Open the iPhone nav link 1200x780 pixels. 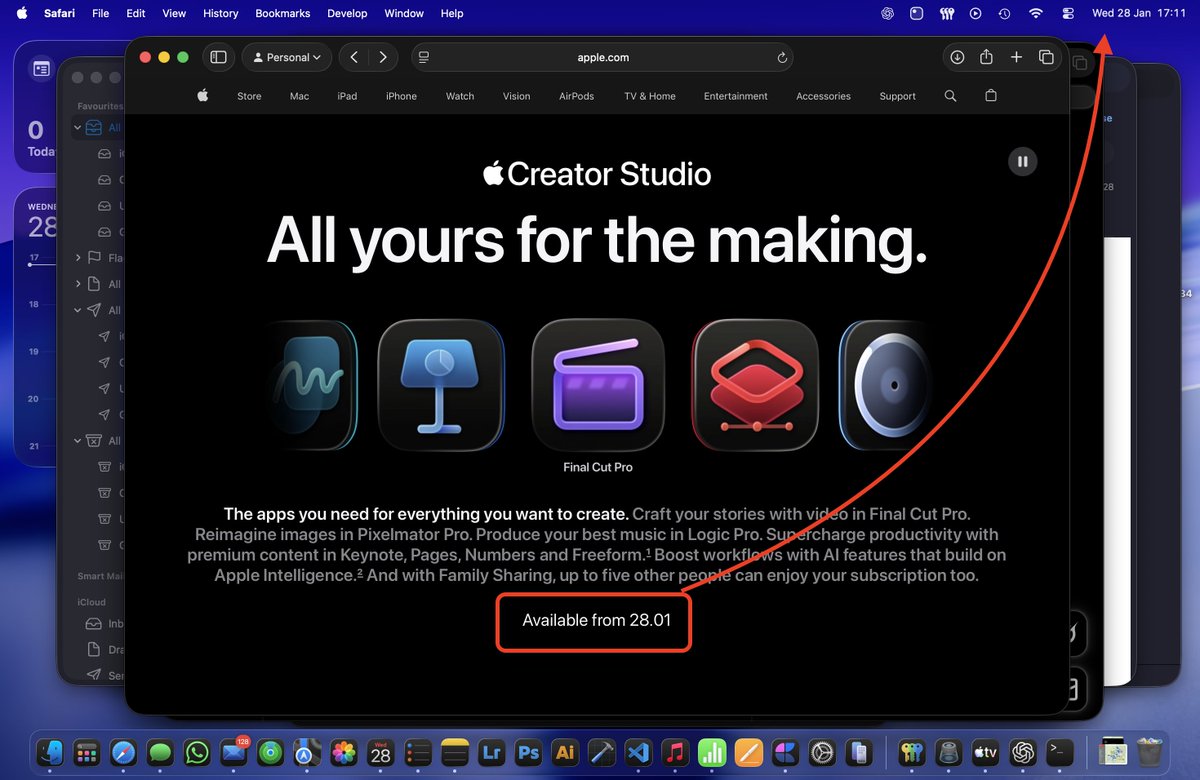coord(401,96)
